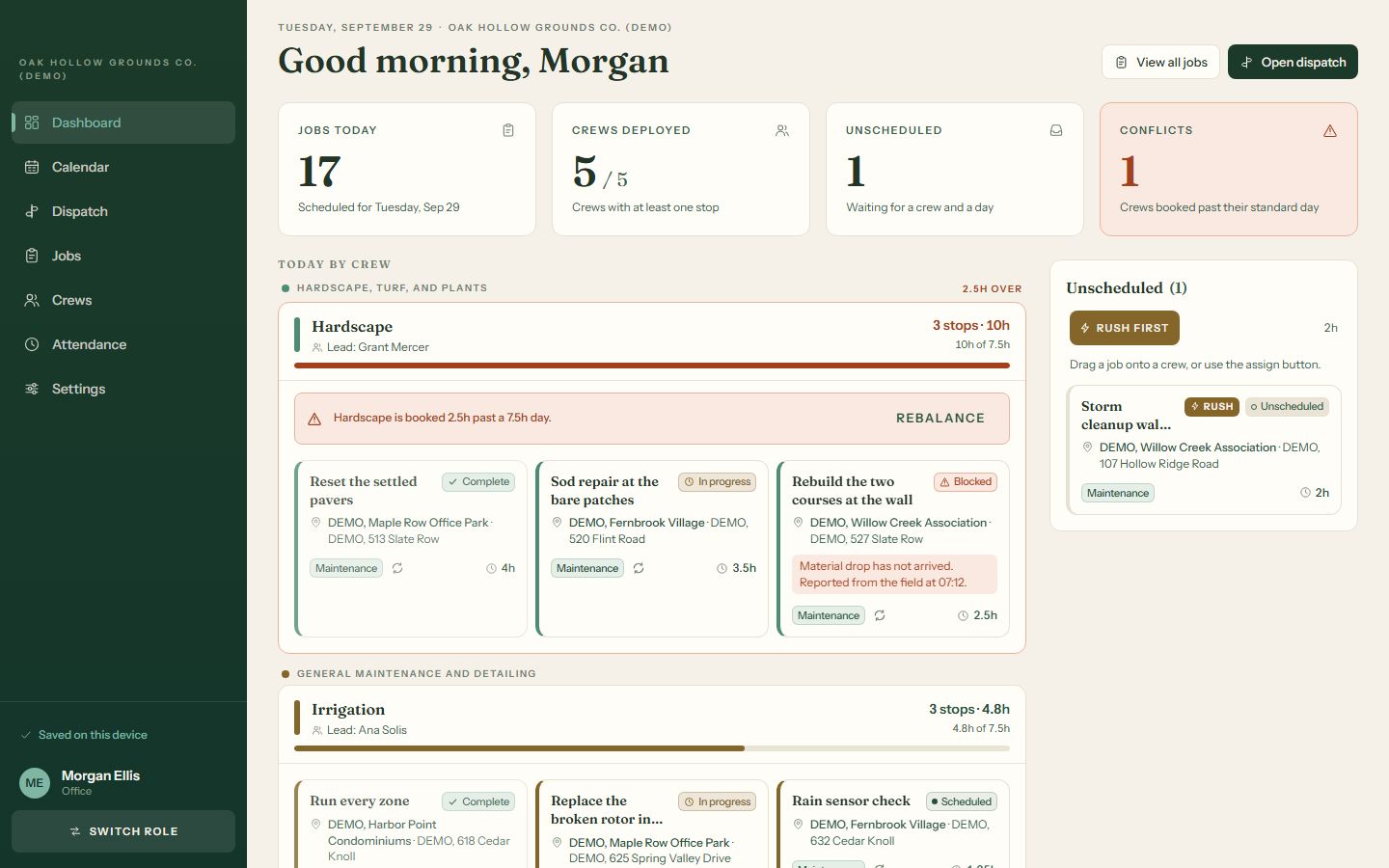Click the people icon on Crews Deployed card

[x=782, y=130]
